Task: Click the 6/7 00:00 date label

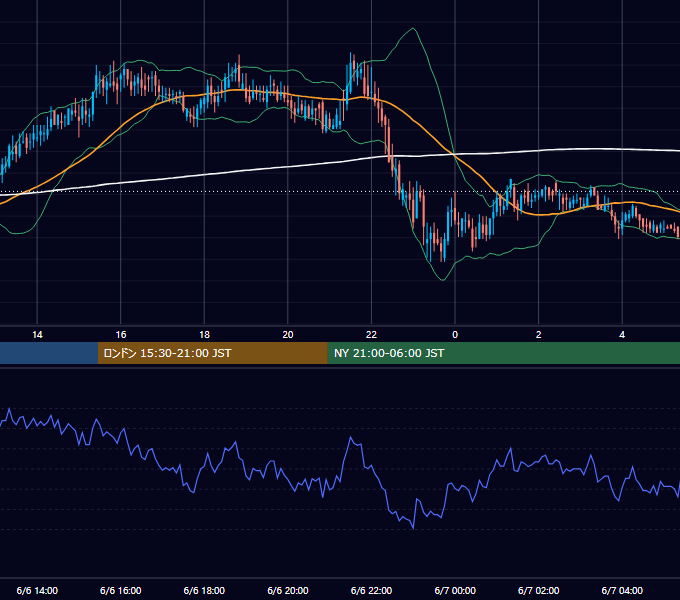Action: click(455, 590)
